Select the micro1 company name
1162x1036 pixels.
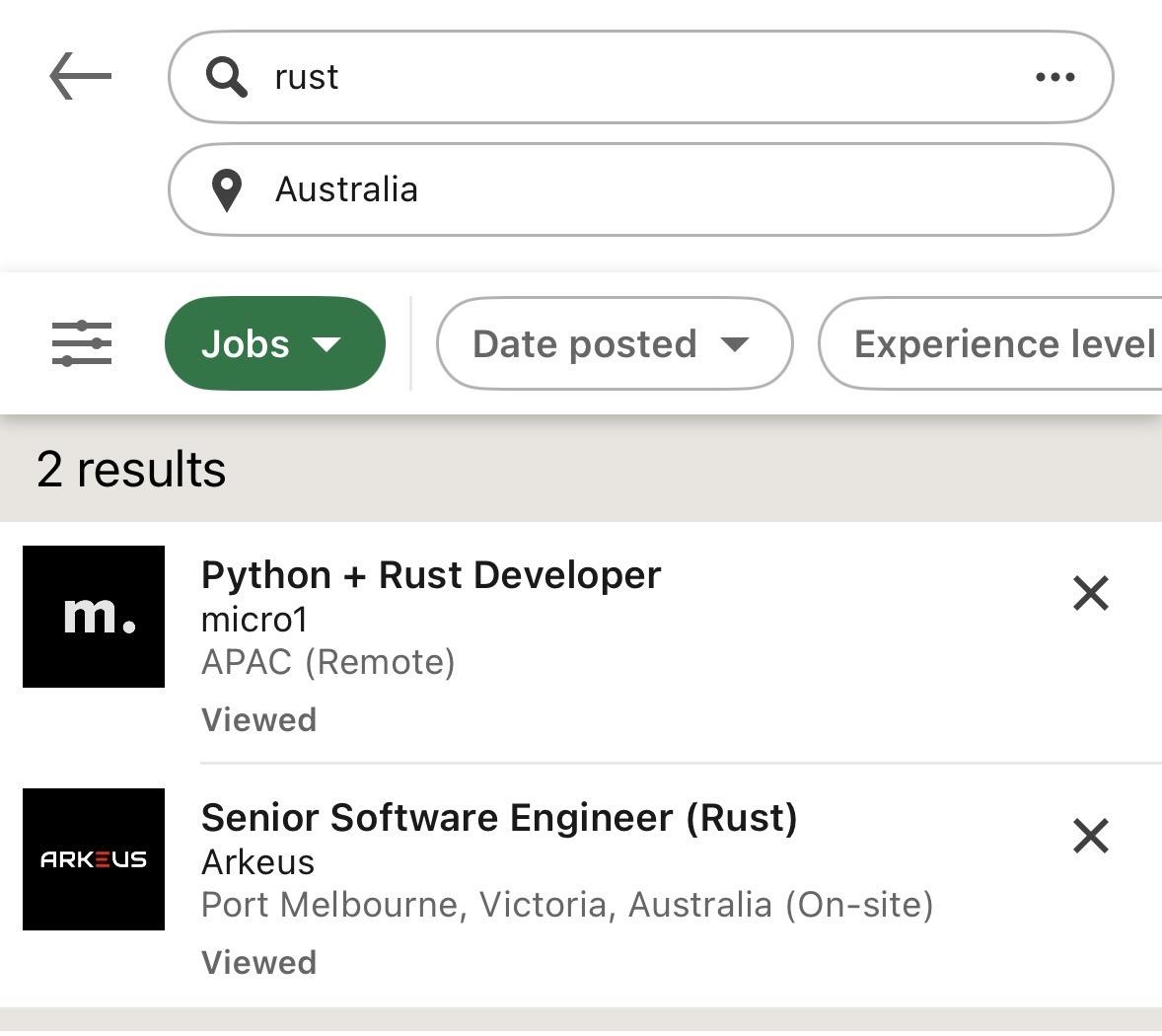[x=254, y=620]
